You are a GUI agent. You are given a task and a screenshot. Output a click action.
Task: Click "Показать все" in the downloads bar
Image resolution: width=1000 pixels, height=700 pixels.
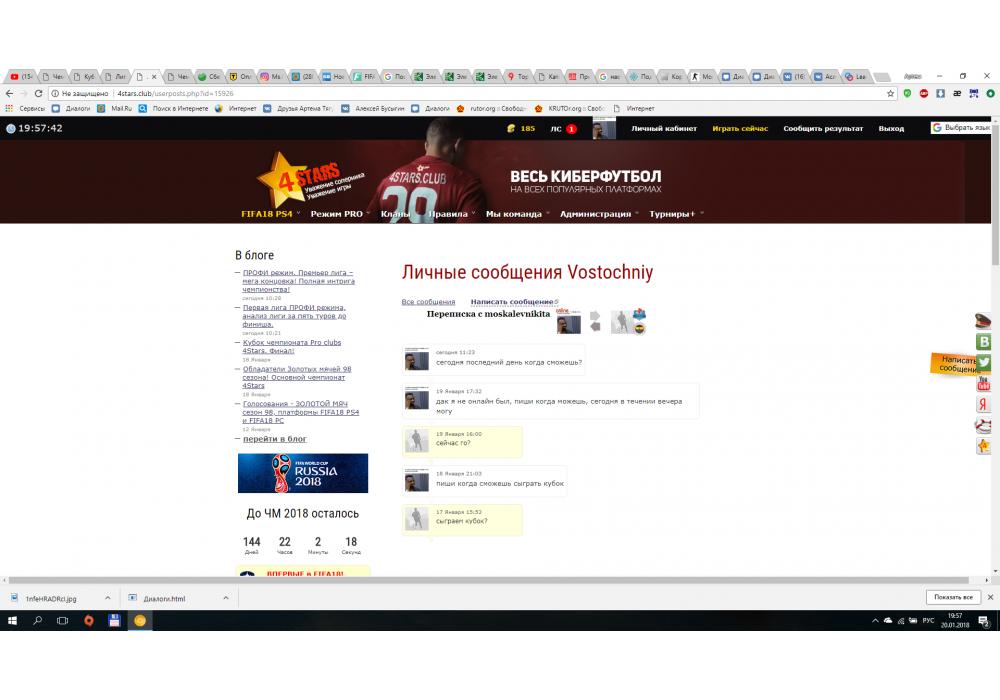(953, 597)
